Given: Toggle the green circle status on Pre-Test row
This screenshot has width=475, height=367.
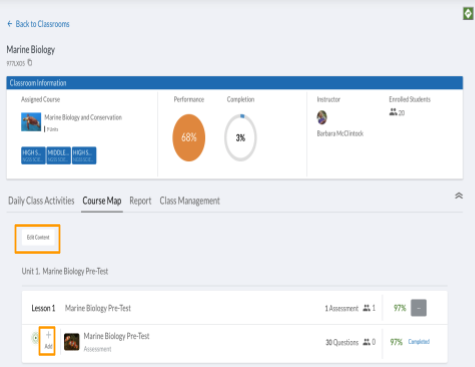Looking at the screenshot, I should pos(35,338).
